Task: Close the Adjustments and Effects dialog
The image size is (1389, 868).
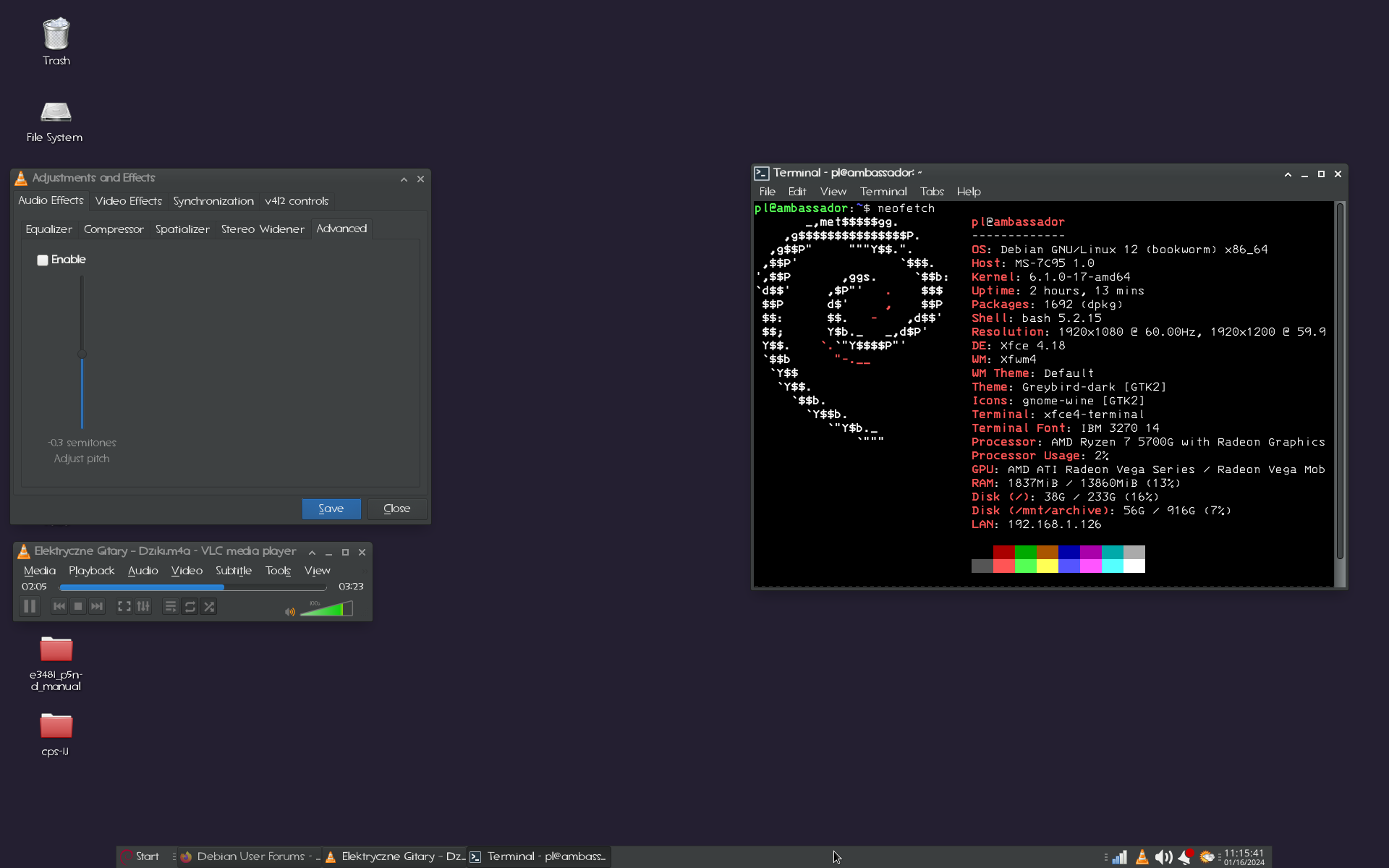Action: point(396,509)
